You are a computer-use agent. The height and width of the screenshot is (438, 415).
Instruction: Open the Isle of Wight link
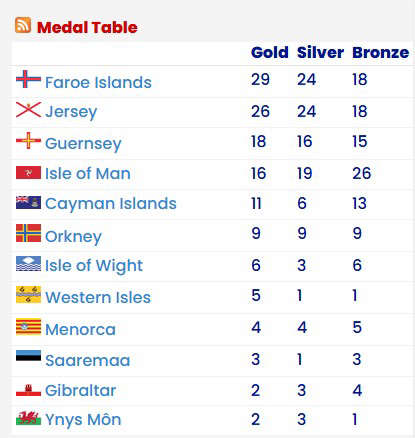[x=94, y=266]
